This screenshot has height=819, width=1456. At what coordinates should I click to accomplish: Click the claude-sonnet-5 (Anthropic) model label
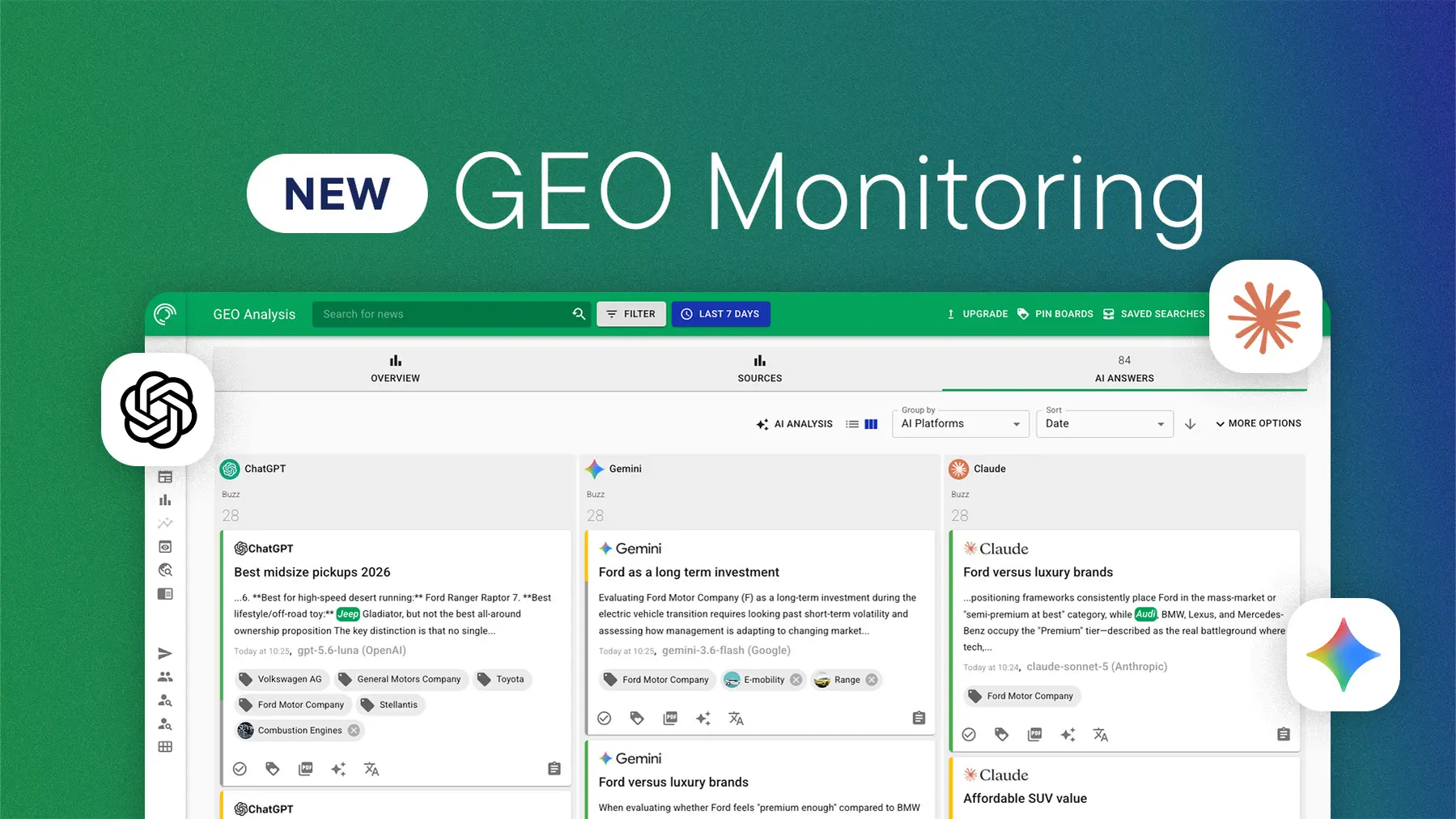click(x=1097, y=667)
